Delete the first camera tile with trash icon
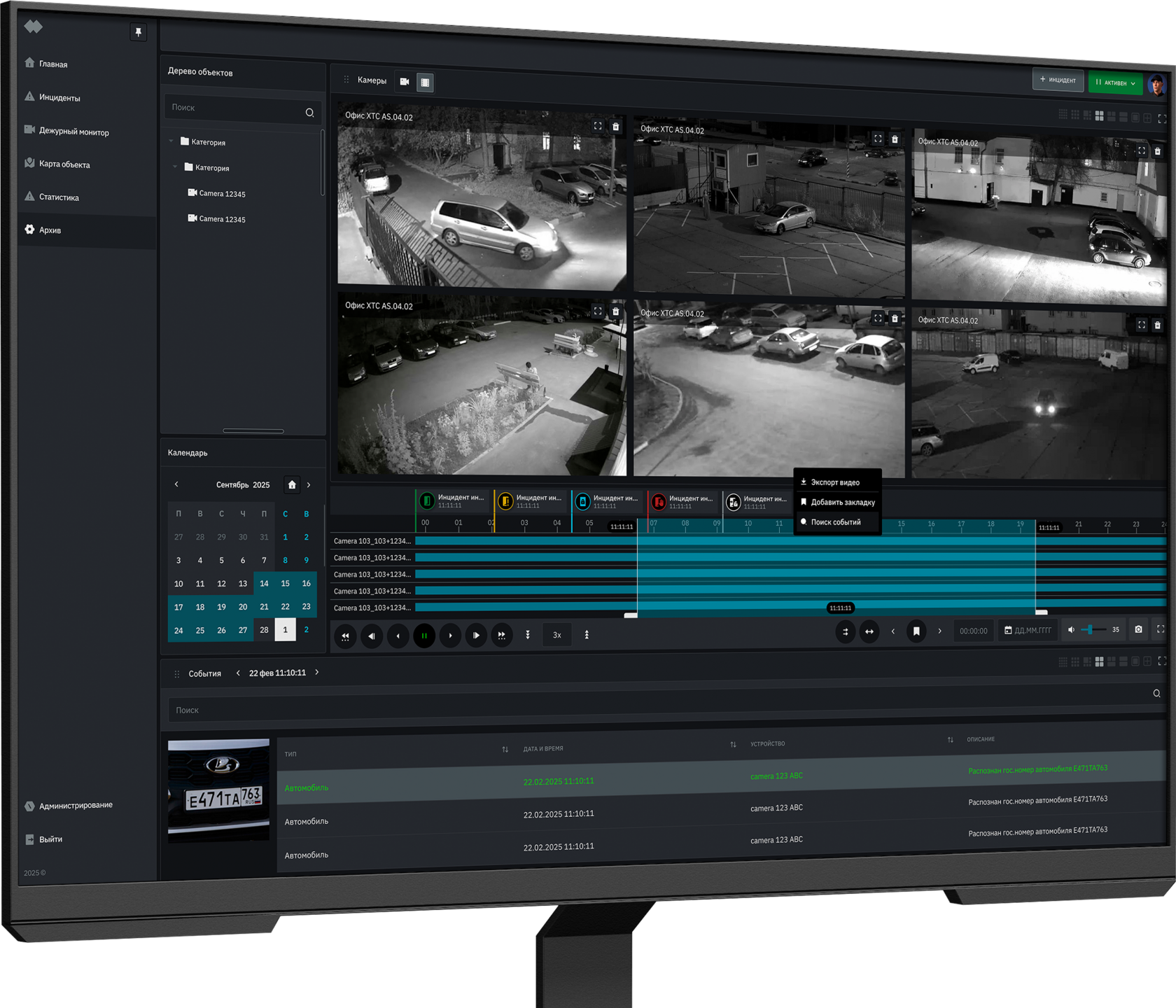The image size is (1176, 1008). coord(615,127)
